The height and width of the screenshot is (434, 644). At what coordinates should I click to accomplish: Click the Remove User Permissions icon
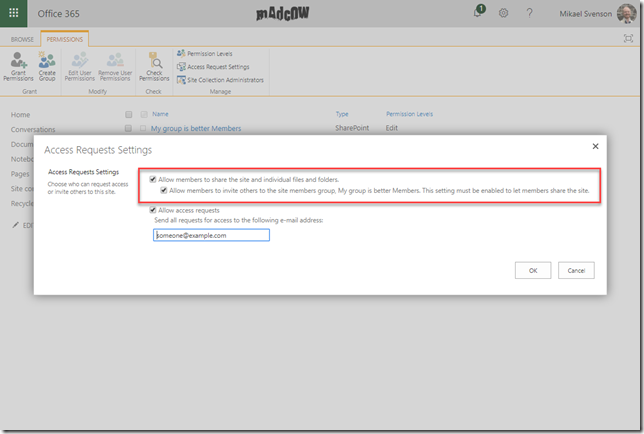(x=115, y=66)
